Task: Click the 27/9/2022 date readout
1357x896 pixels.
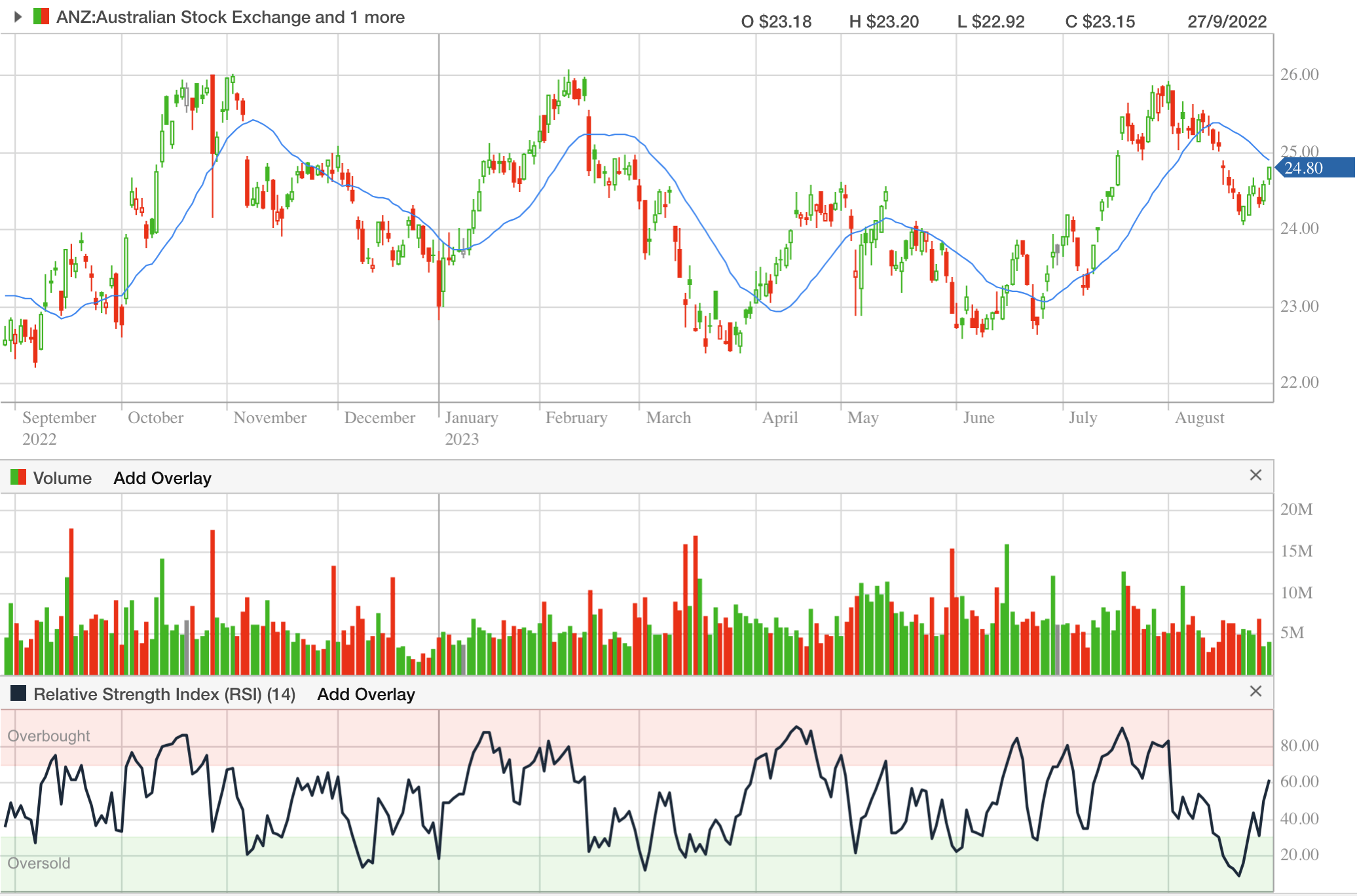Action: (1227, 22)
